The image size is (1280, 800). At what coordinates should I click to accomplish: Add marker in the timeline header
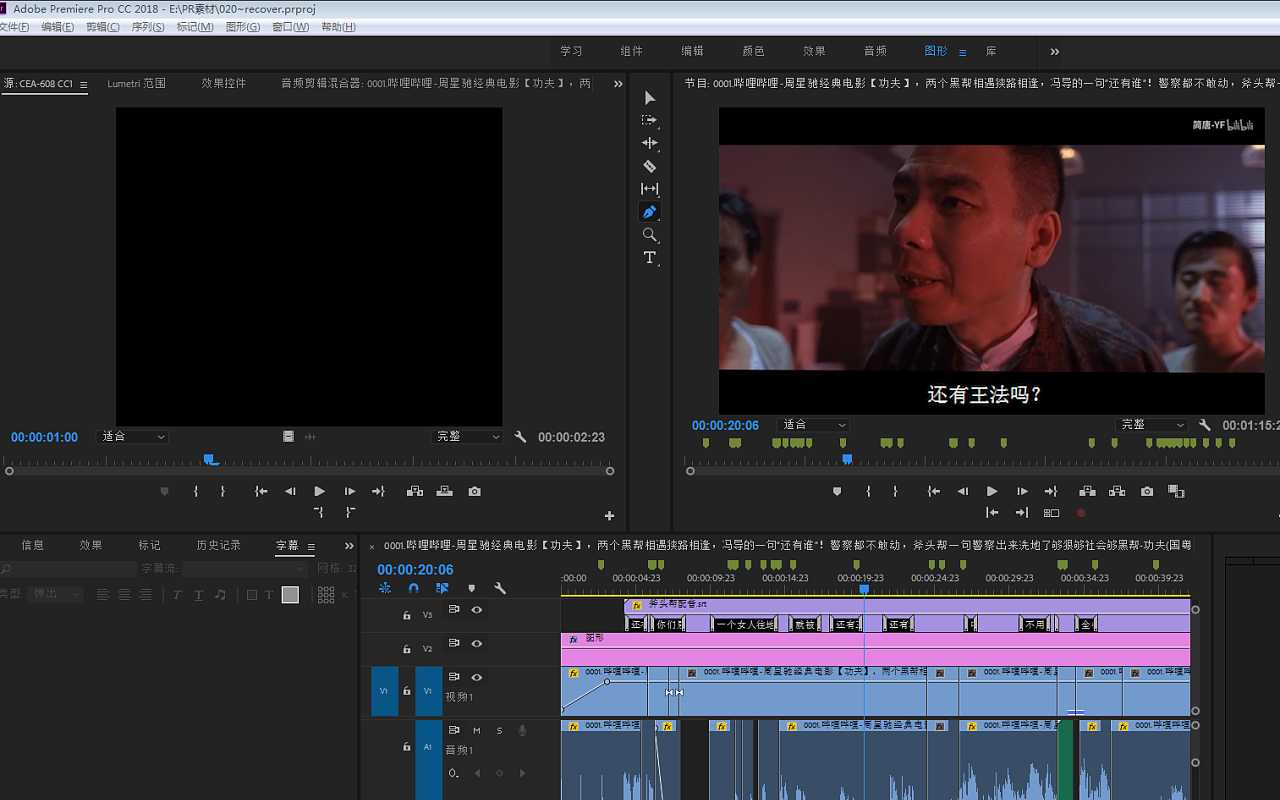click(x=471, y=588)
